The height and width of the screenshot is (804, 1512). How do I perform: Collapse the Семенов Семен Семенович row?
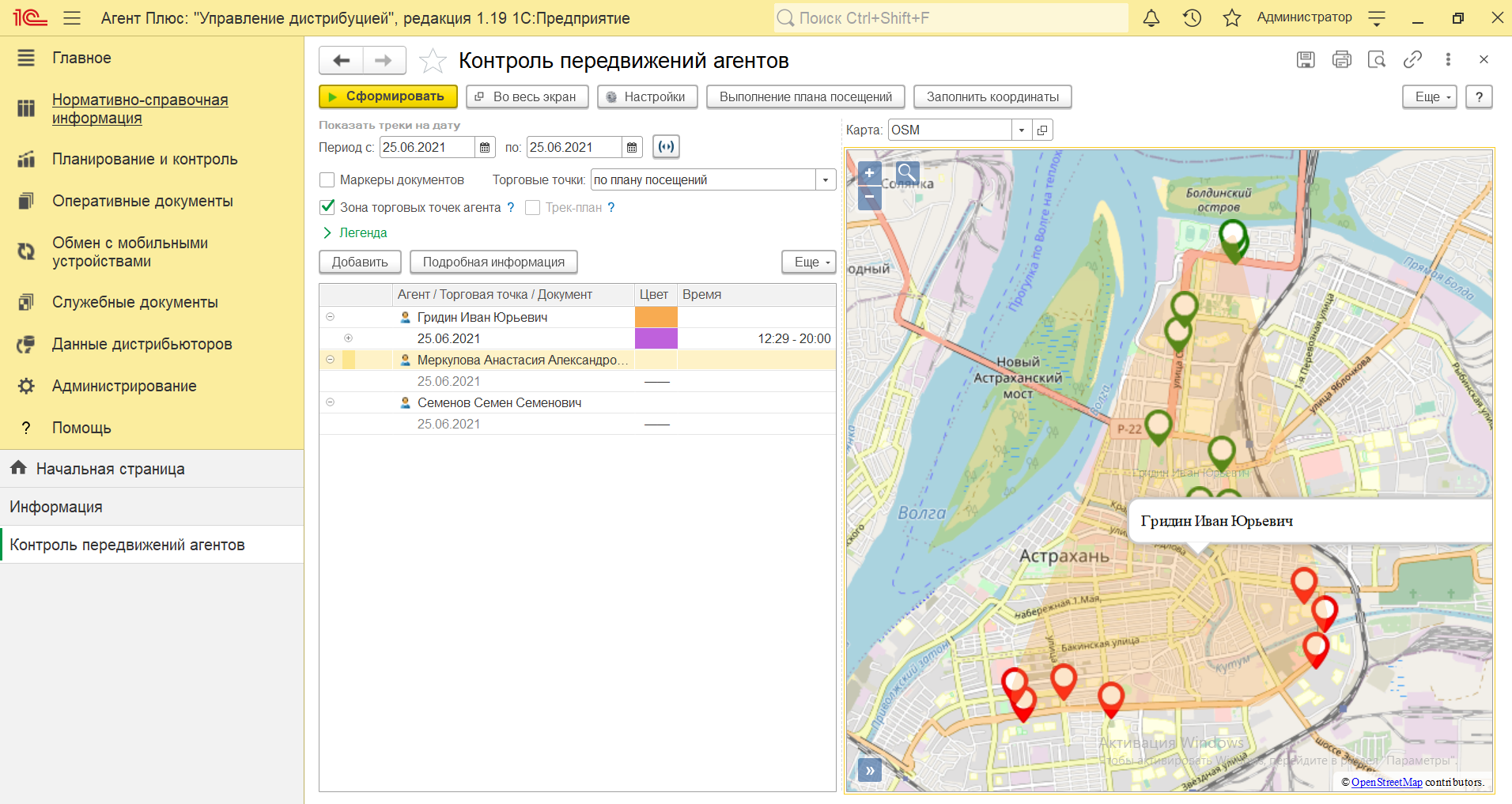[331, 402]
